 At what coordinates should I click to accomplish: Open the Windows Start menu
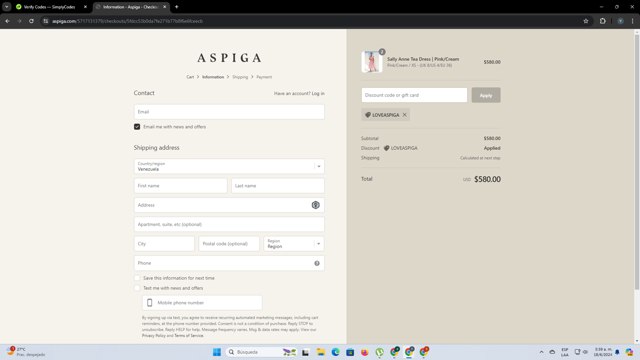tap(217, 352)
